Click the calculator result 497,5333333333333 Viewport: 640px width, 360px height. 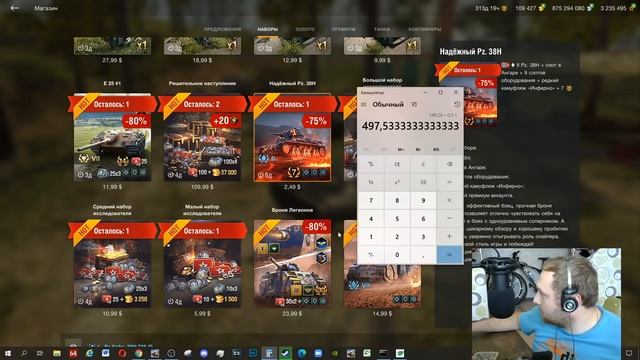[x=410, y=126]
